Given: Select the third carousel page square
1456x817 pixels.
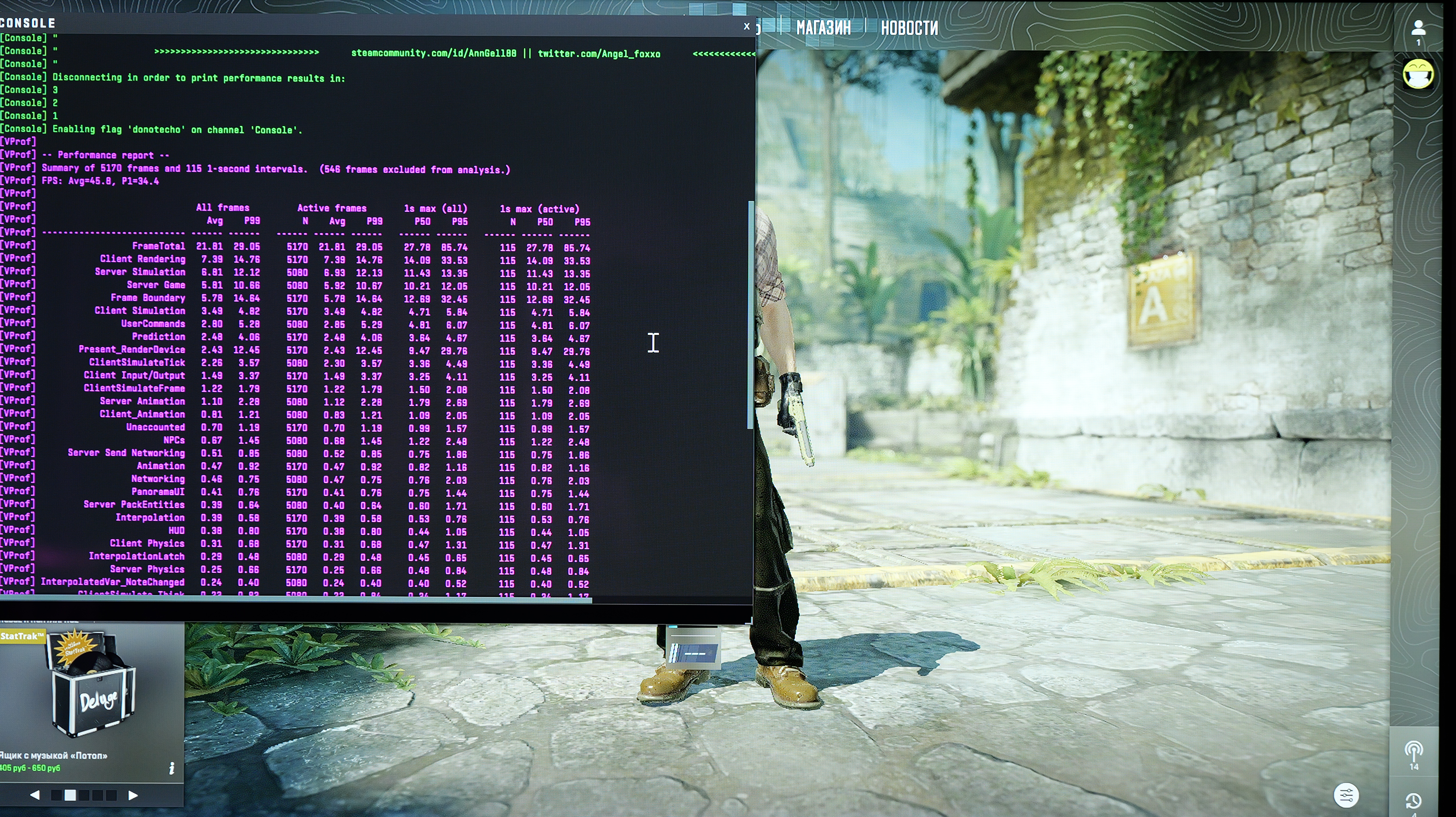Looking at the screenshot, I should (x=84, y=795).
